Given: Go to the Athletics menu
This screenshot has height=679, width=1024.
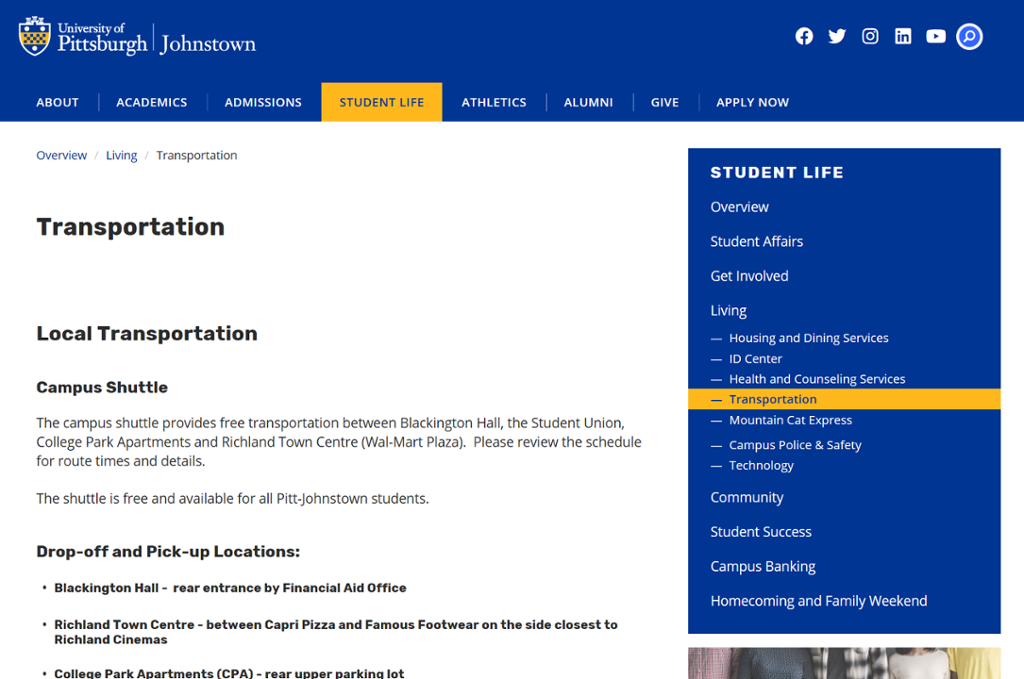Looking at the screenshot, I should [493, 102].
